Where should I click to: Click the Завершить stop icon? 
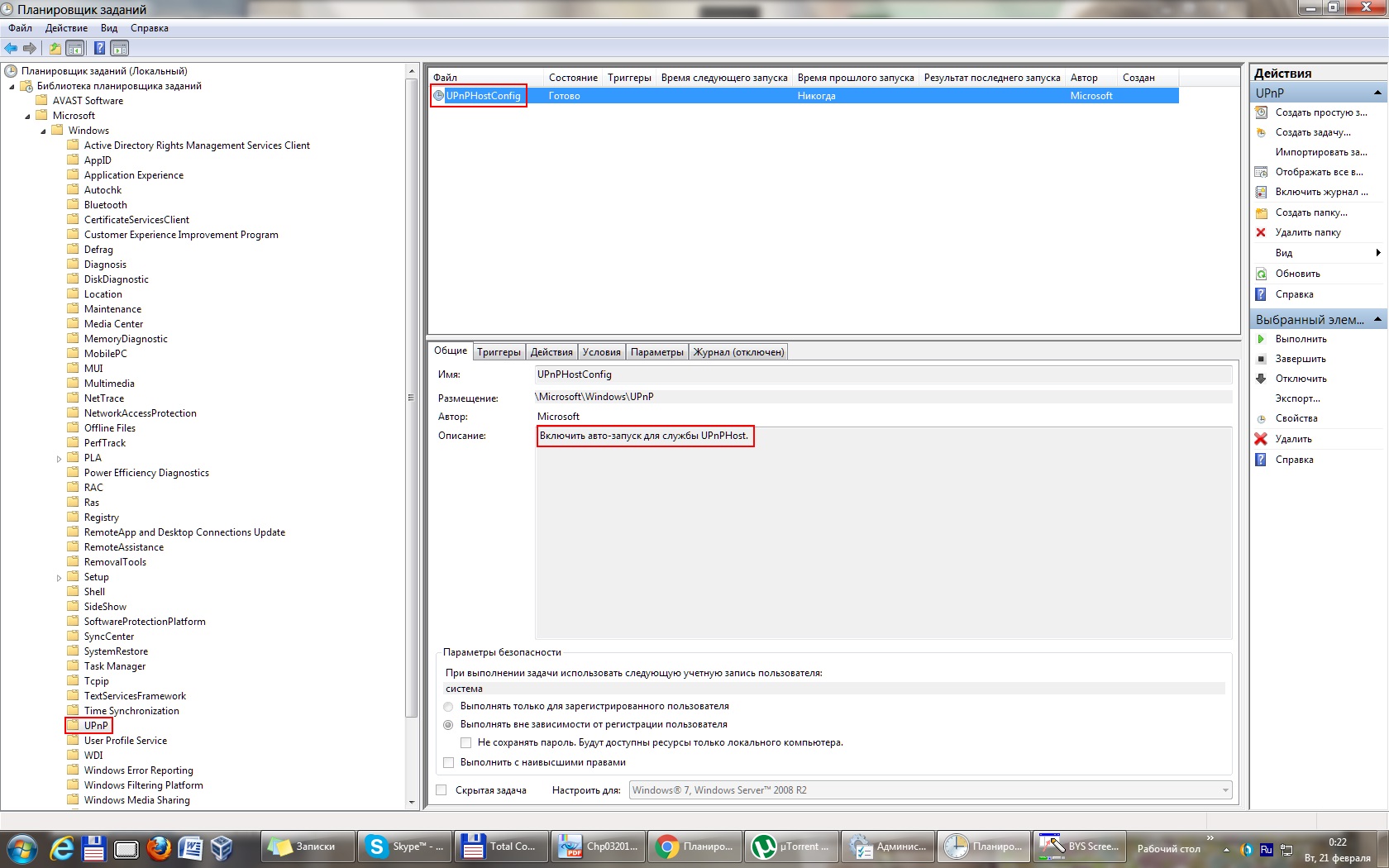point(1261,359)
